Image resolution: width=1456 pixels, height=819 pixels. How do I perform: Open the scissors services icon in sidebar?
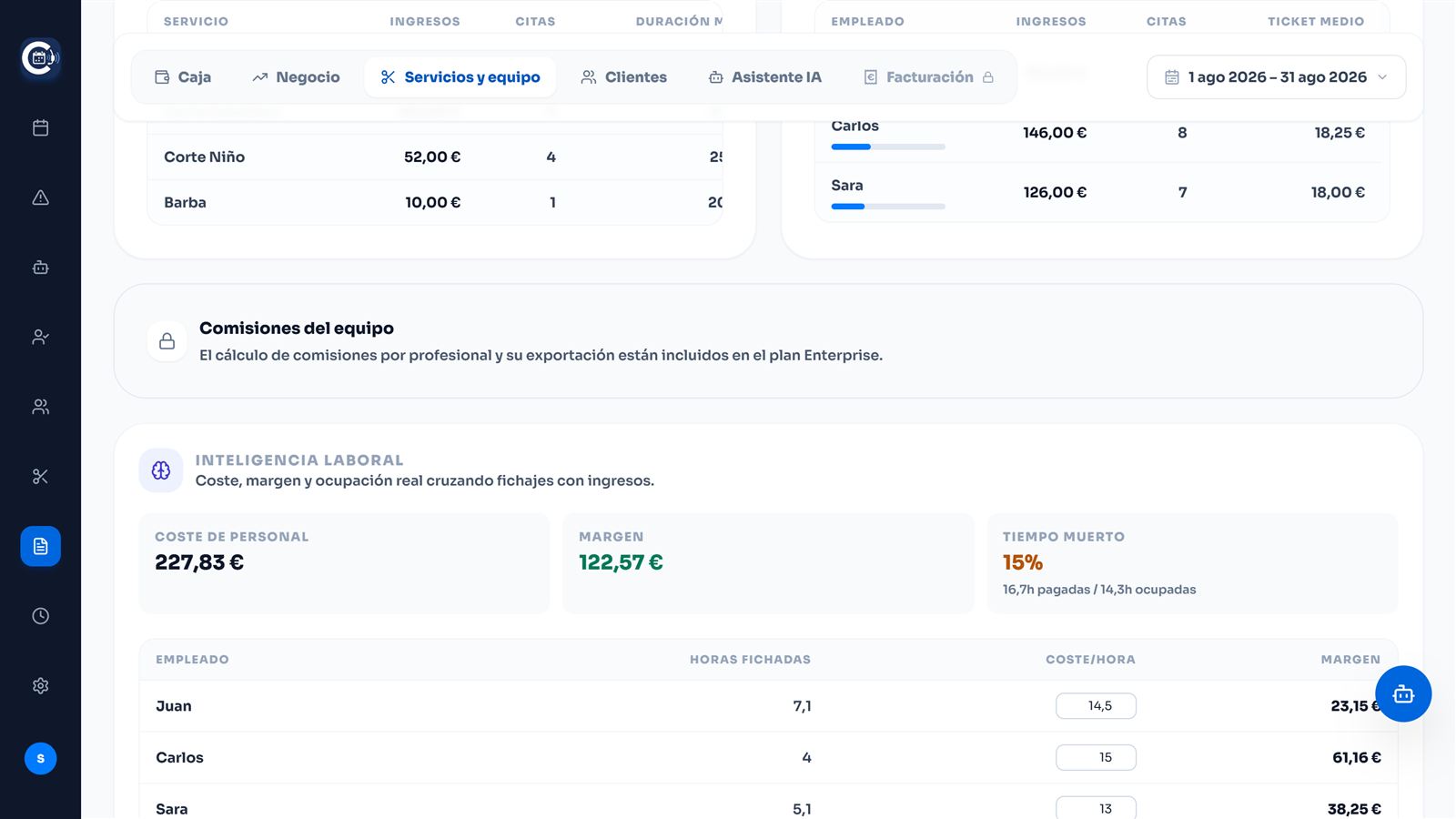[x=40, y=477]
